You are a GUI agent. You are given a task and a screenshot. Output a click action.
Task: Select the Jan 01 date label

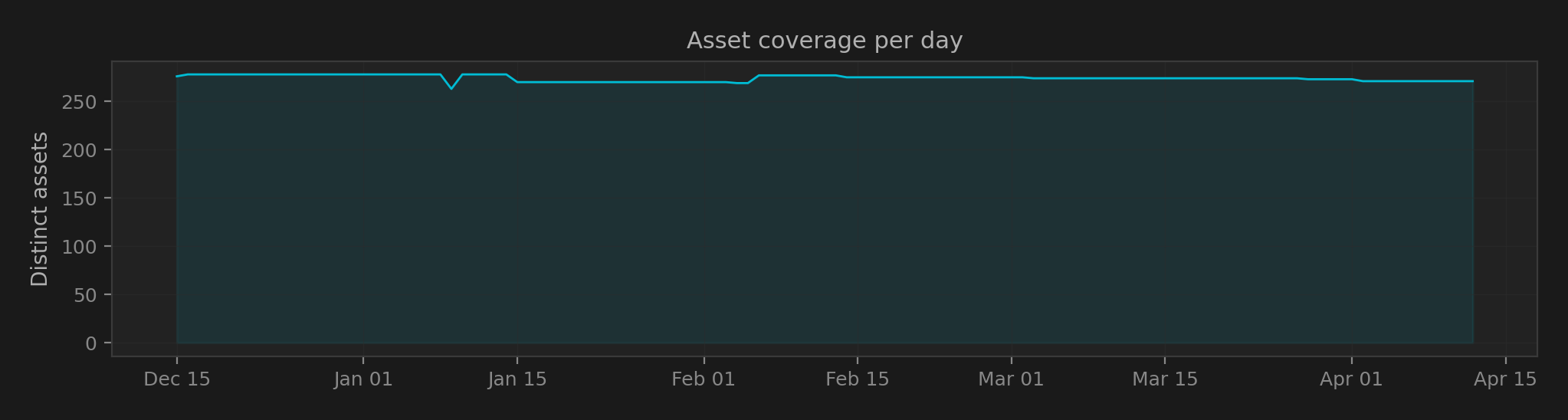point(363,379)
